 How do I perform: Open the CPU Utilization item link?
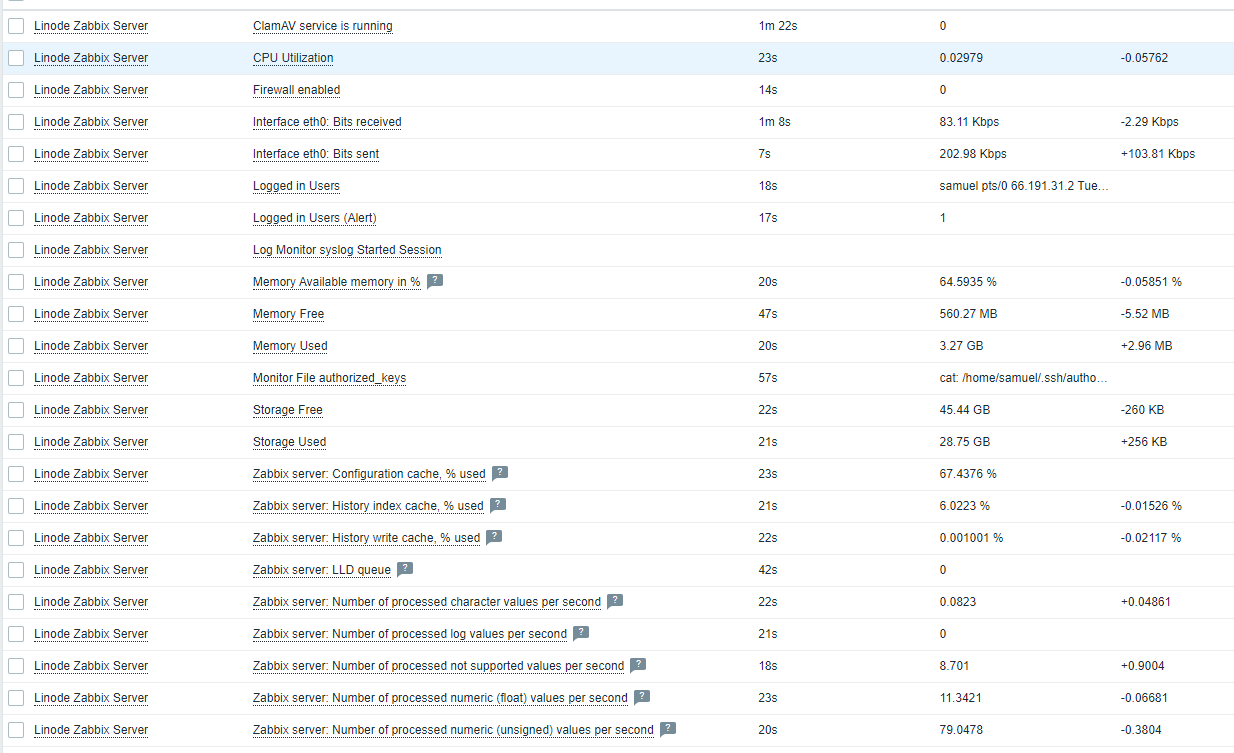[293, 58]
